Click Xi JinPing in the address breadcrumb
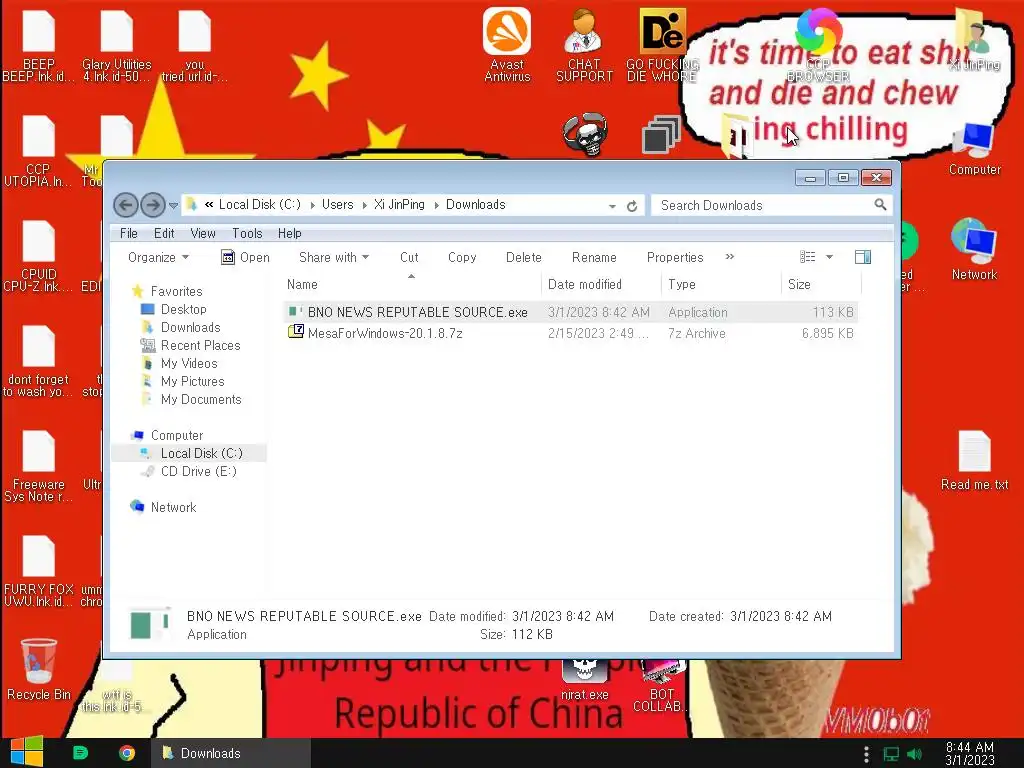Viewport: 1024px width, 768px height. [399, 204]
